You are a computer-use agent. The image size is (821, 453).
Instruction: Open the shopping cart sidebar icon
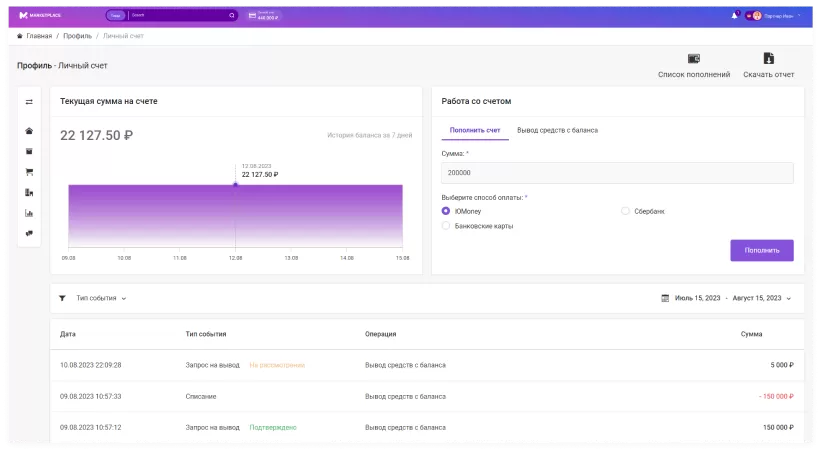tap(29, 172)
